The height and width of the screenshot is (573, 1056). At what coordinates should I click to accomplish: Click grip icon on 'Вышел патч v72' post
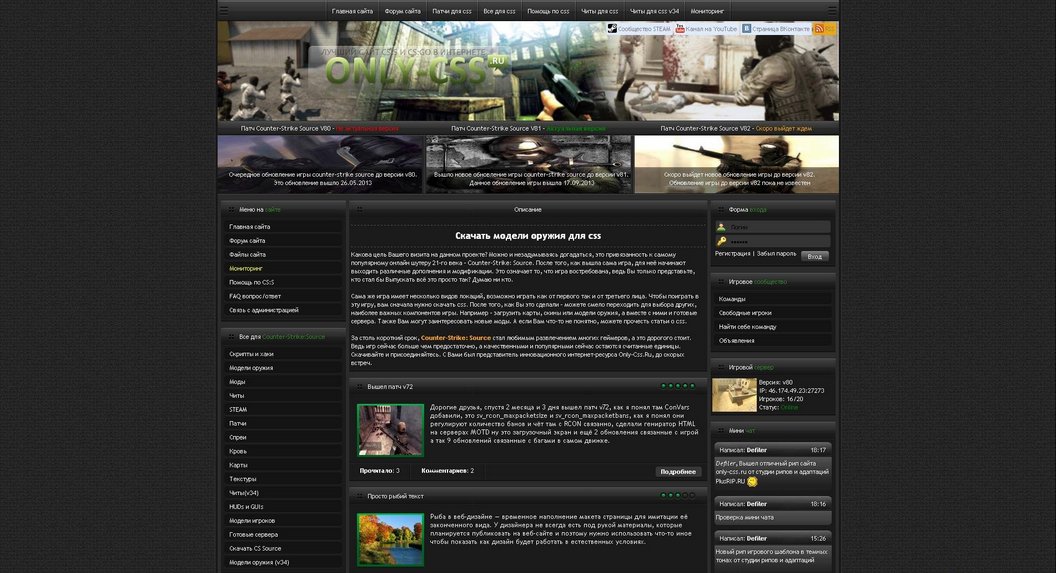point(360,386)
